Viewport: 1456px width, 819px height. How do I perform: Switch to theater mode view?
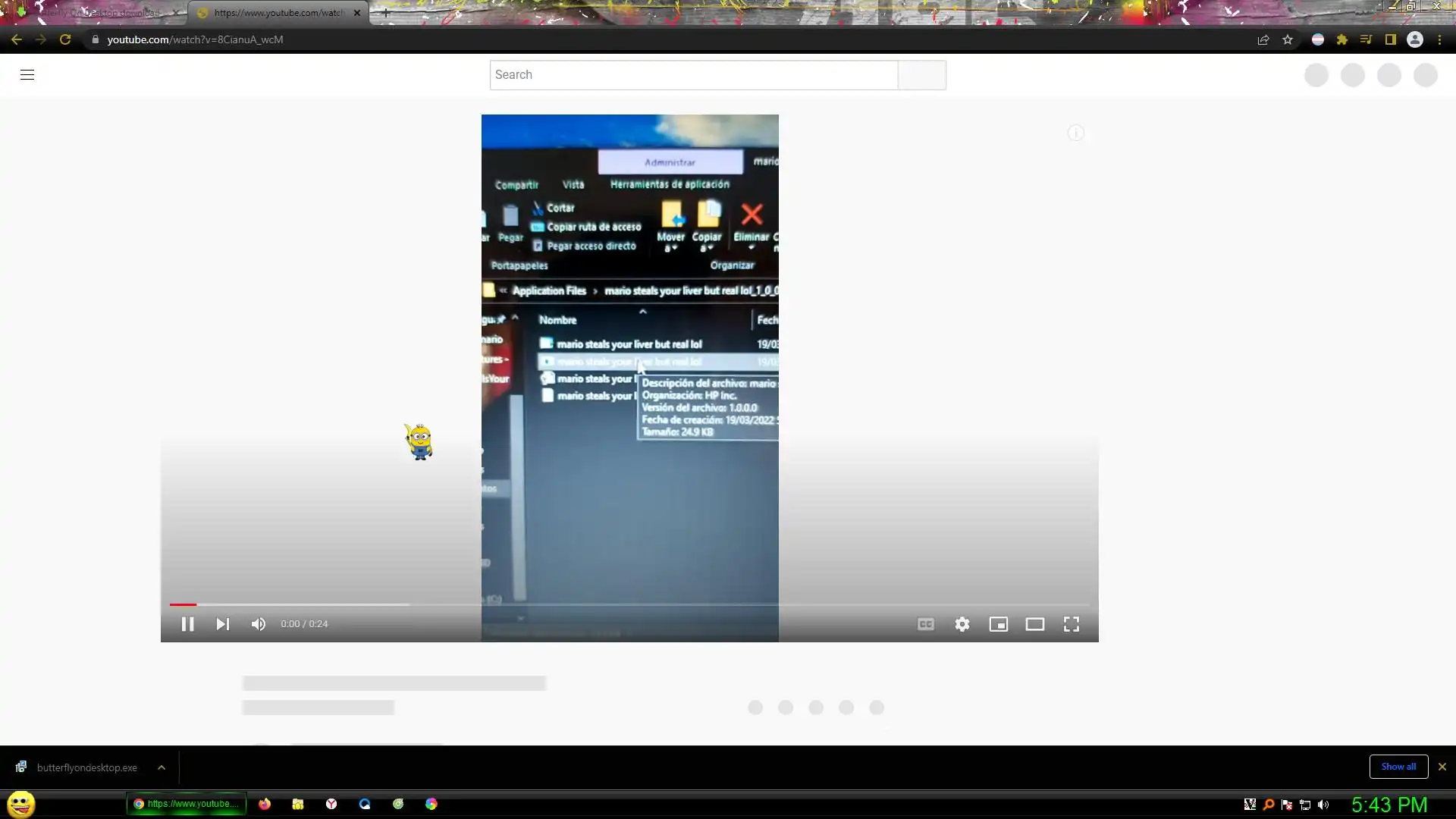(x=1035, y=624)
